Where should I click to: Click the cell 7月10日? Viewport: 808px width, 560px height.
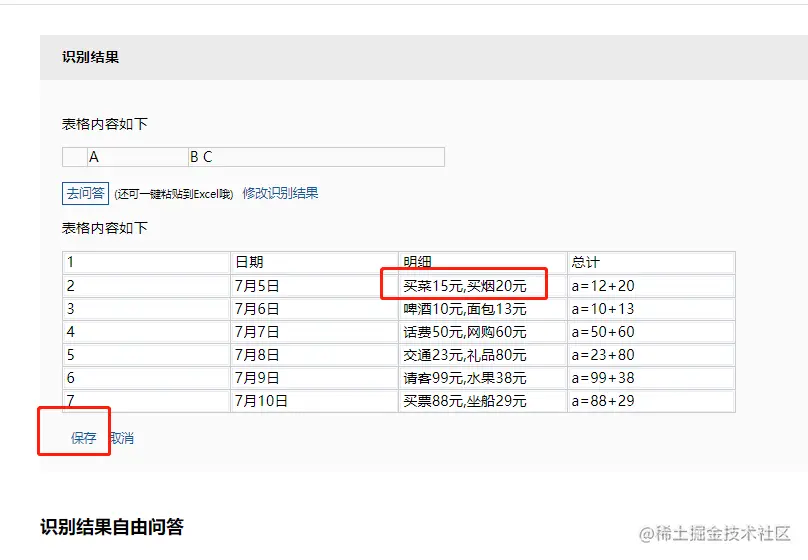pyautogui.click(x=314, y=401)
